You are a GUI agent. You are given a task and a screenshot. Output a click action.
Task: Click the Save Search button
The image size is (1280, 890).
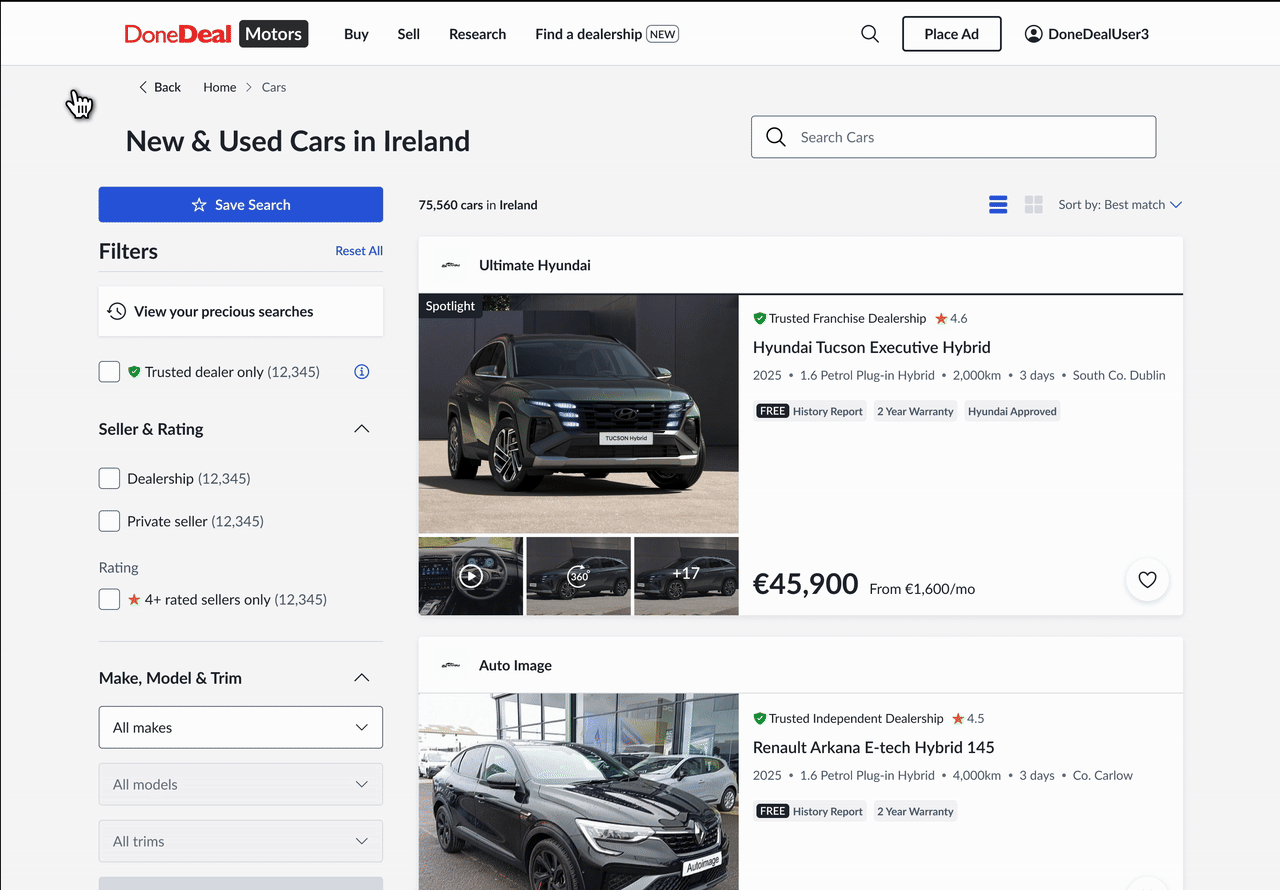[x=241, y=205]
